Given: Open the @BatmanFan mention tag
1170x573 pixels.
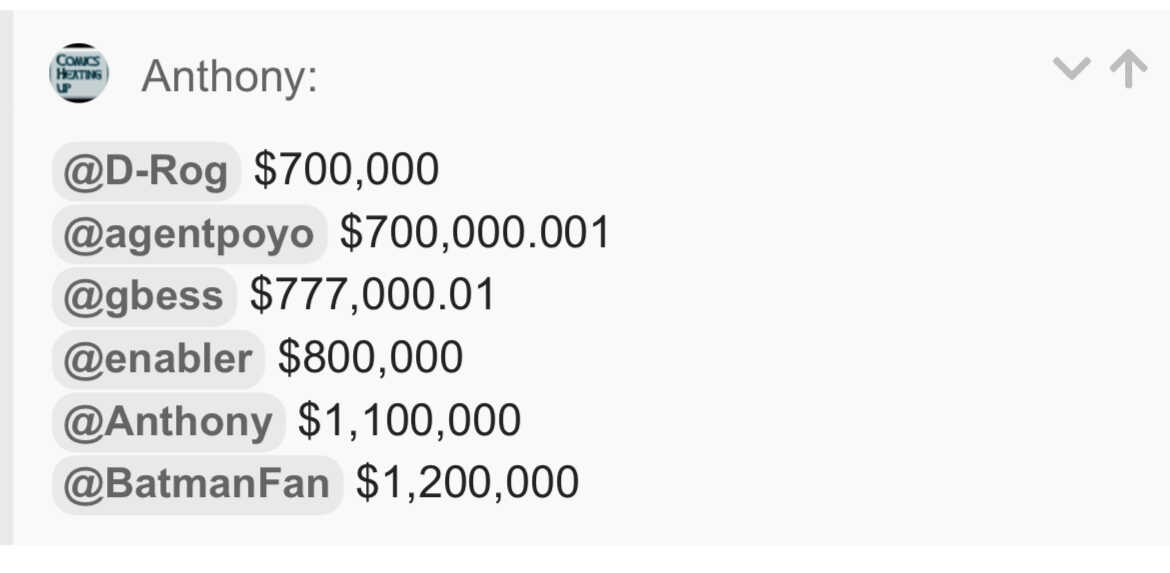Looking at the screenshot, I should [x=197, y=484].
